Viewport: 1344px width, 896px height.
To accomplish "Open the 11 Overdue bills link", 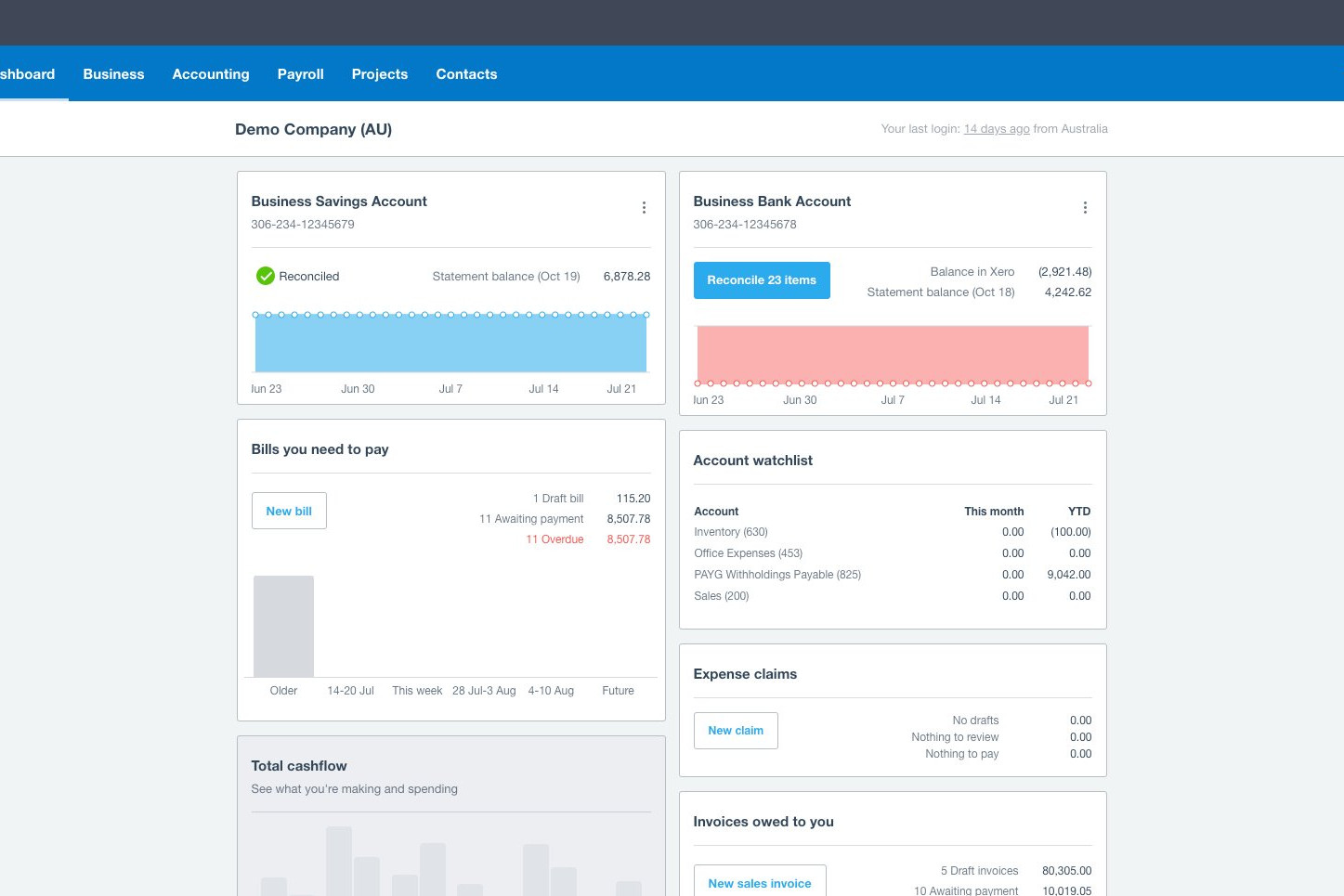I will [x=555, y=539].
